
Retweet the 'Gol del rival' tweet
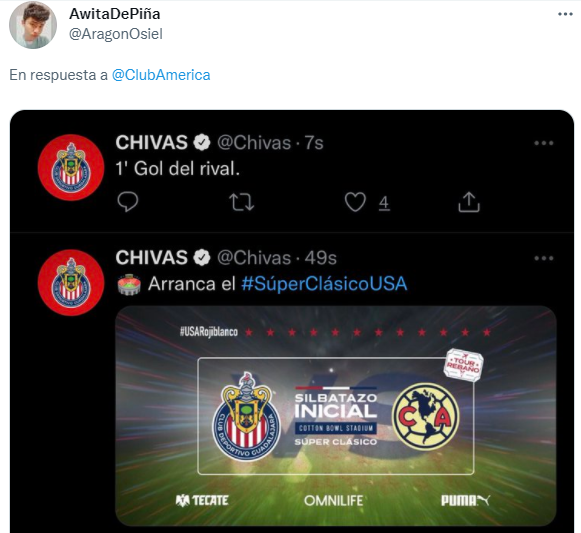[x=242, y=202]
